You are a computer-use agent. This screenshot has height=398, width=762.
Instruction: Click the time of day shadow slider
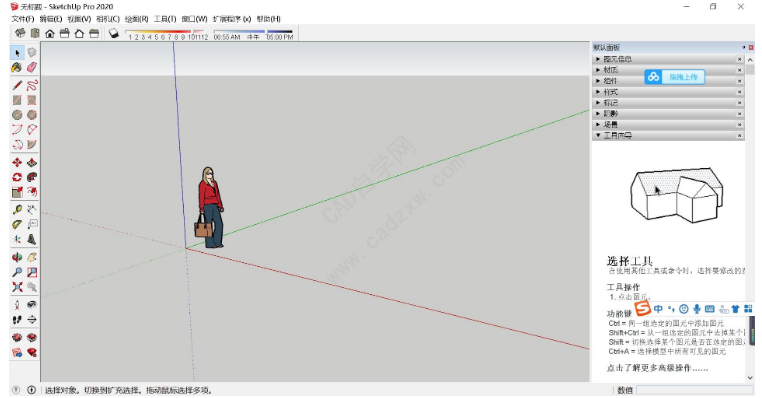click(x=253, y=34)
